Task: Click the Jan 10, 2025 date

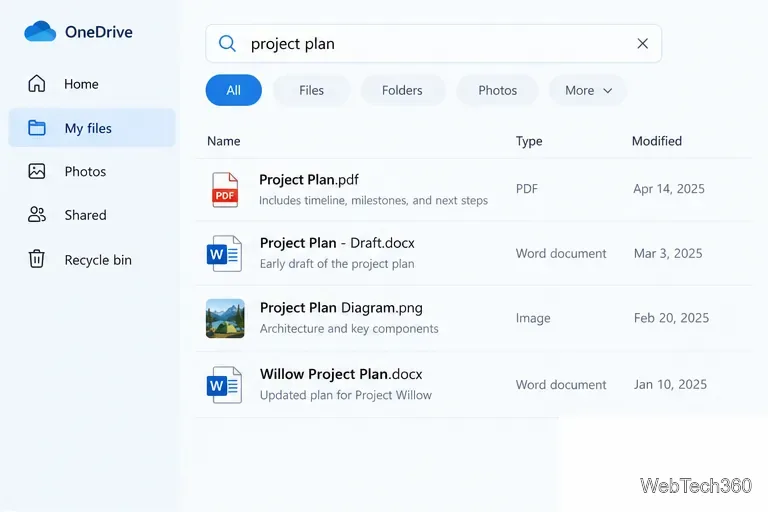Action: click(671, 384)
